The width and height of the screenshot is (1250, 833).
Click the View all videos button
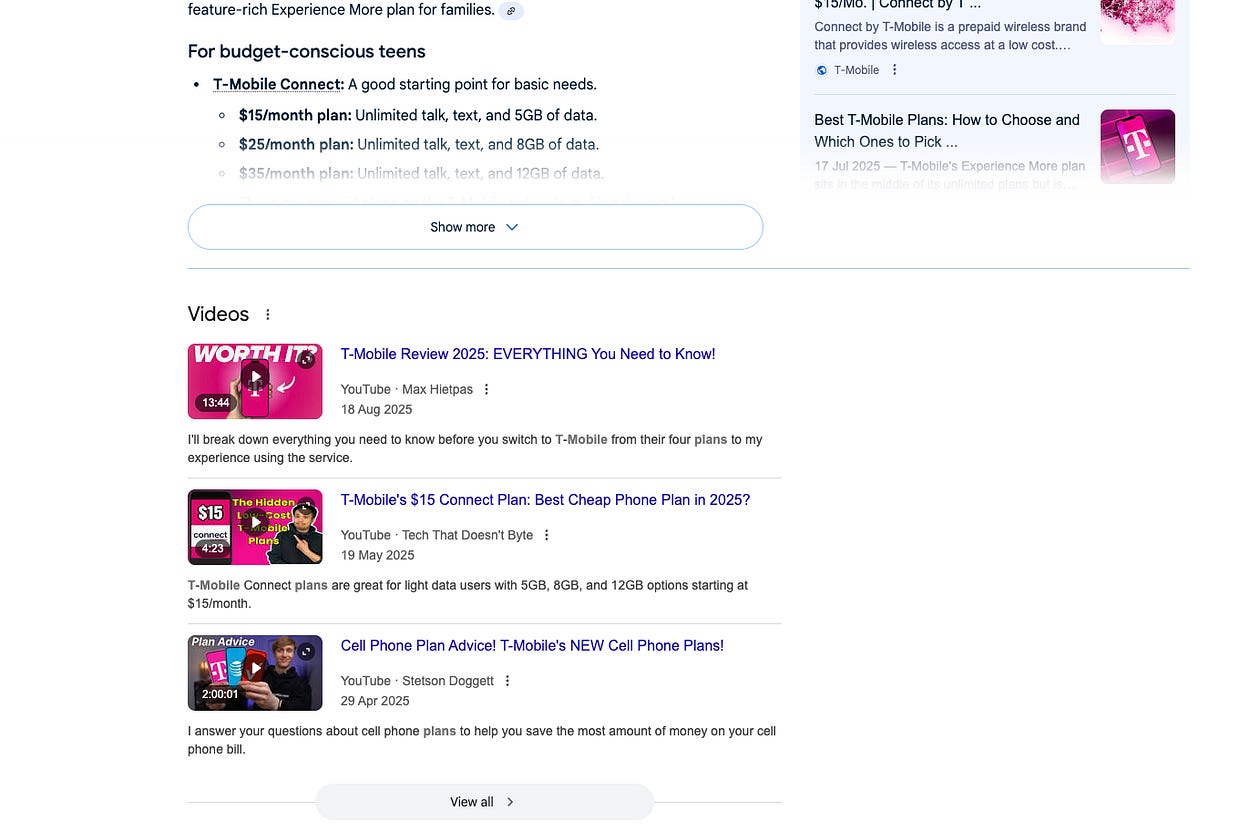click(x=484, y=802)
